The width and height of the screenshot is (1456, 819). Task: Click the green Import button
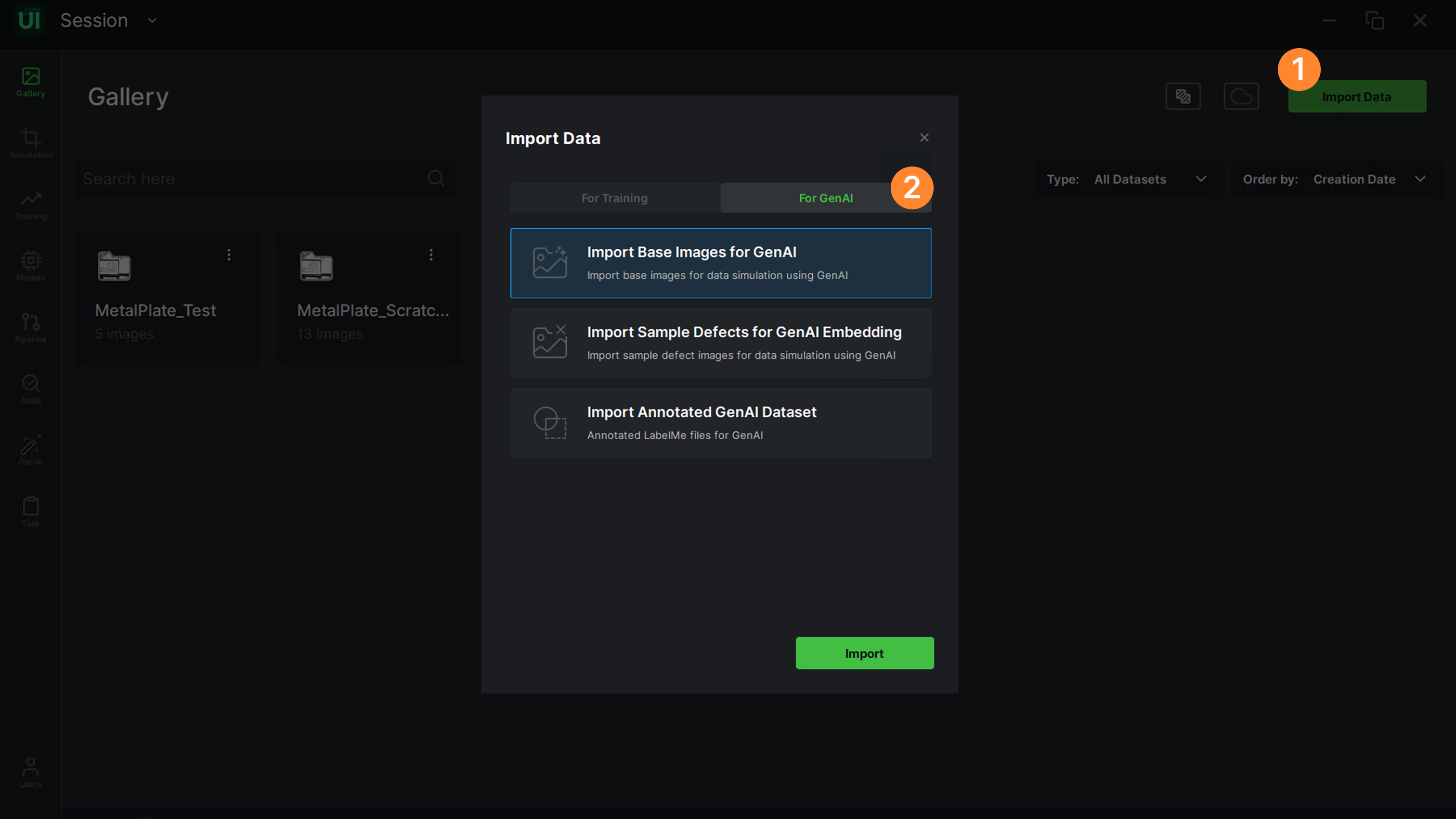[x=864, y=653]
